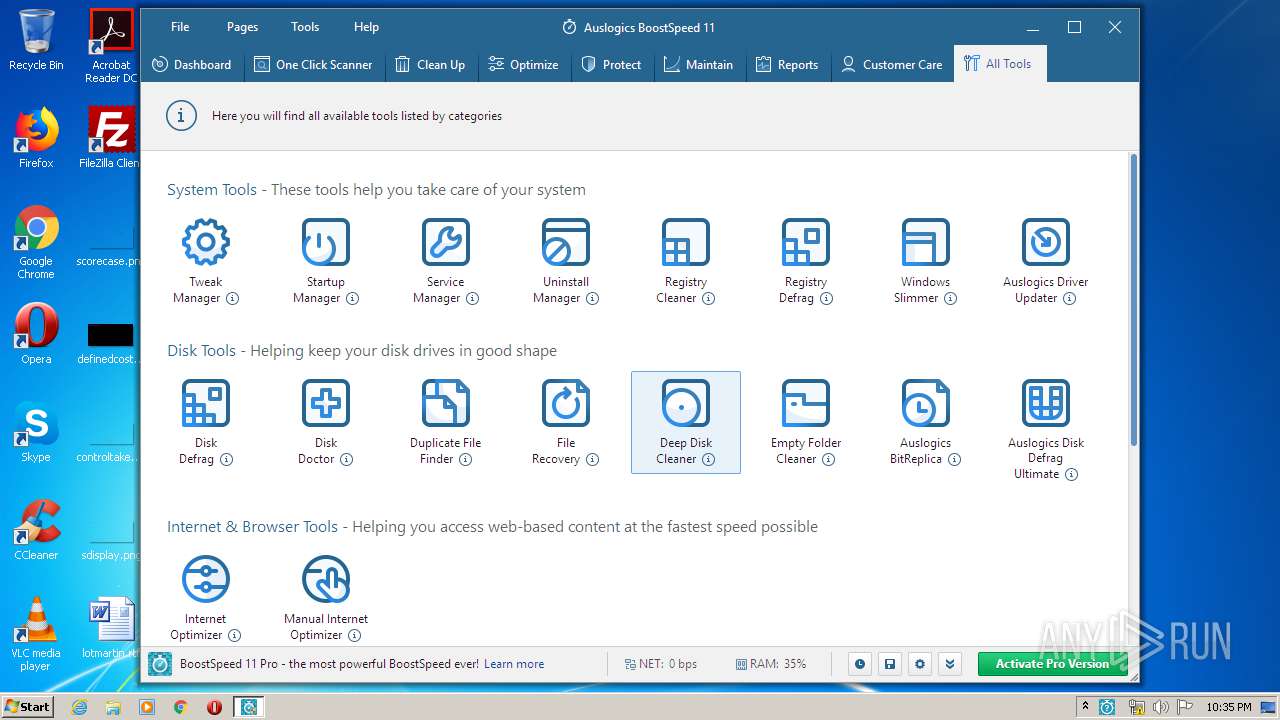This screenshot has height=720, width=1280.
Task: Open the Service Manager tool
Action: pos(446,262)
